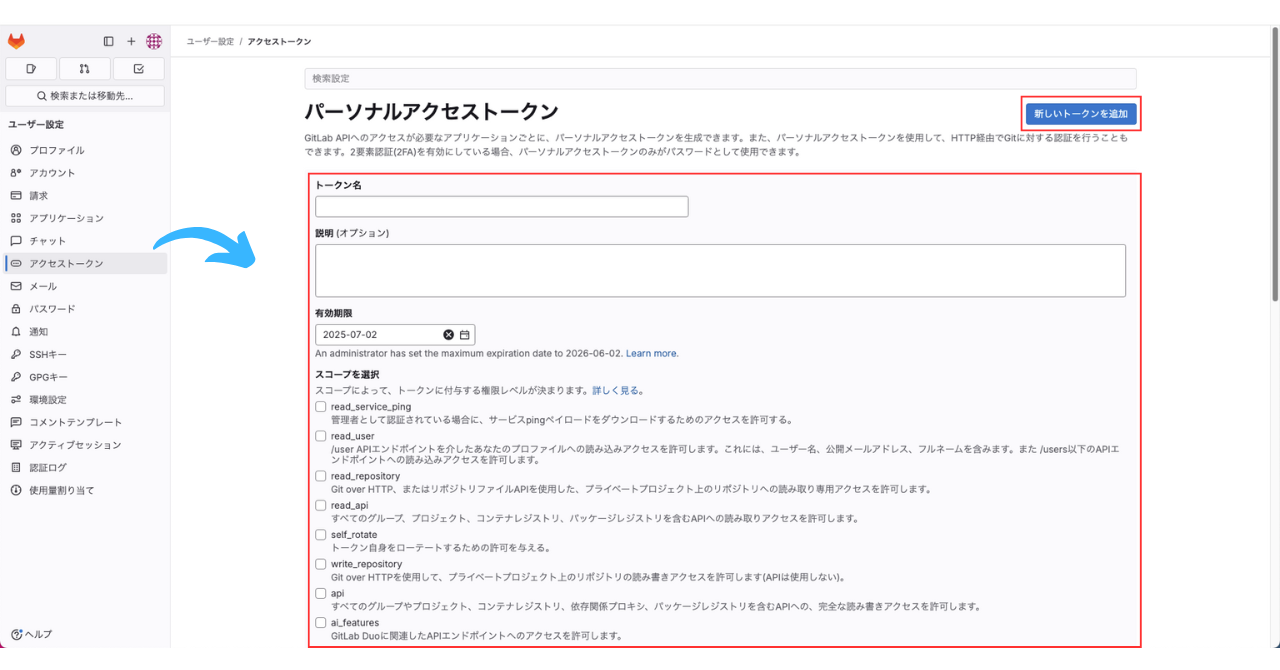Click the GitLab logo icon
The height and width of the screenshot is (670, 1280).
(16, 41)
